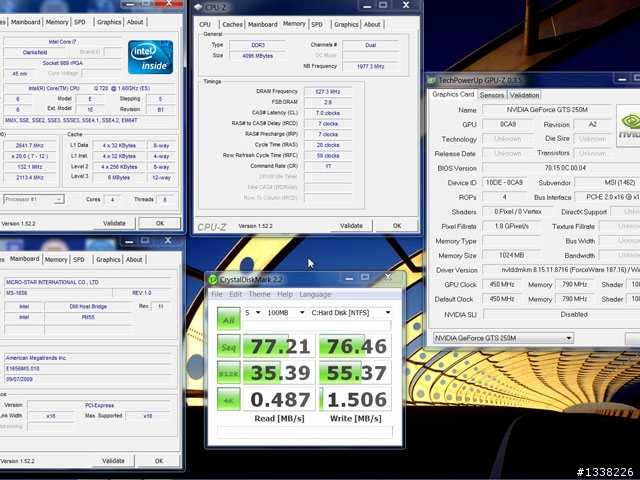The image size is (640, 480).
Task: Click the Intel inside logo in CPU-Z
Action: (x=150, y=57)
